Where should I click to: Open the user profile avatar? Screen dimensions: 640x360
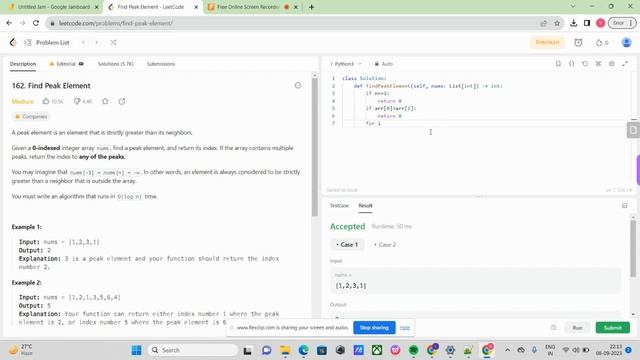coord(626,42)
